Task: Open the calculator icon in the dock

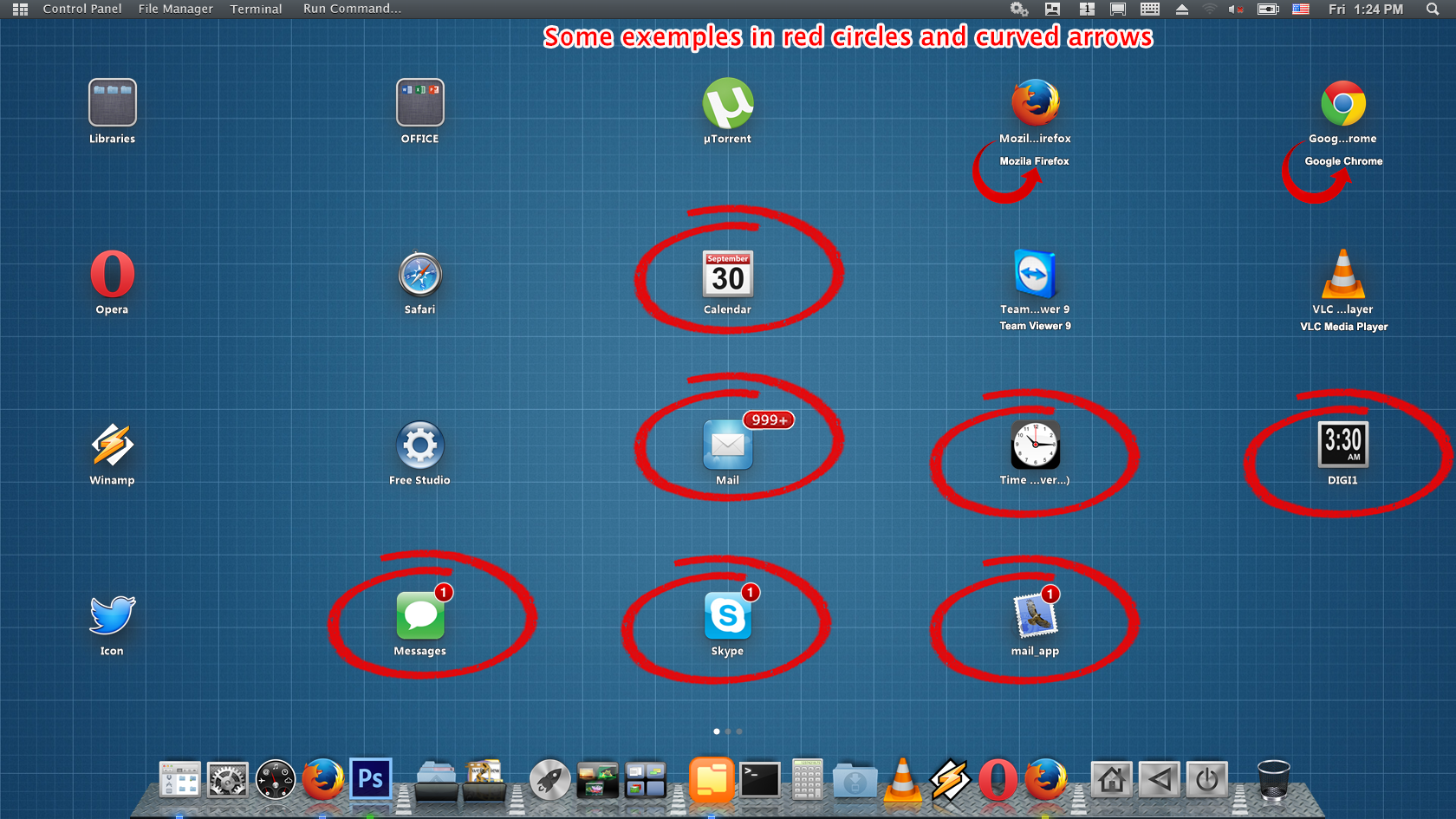Action: point(807,779)
